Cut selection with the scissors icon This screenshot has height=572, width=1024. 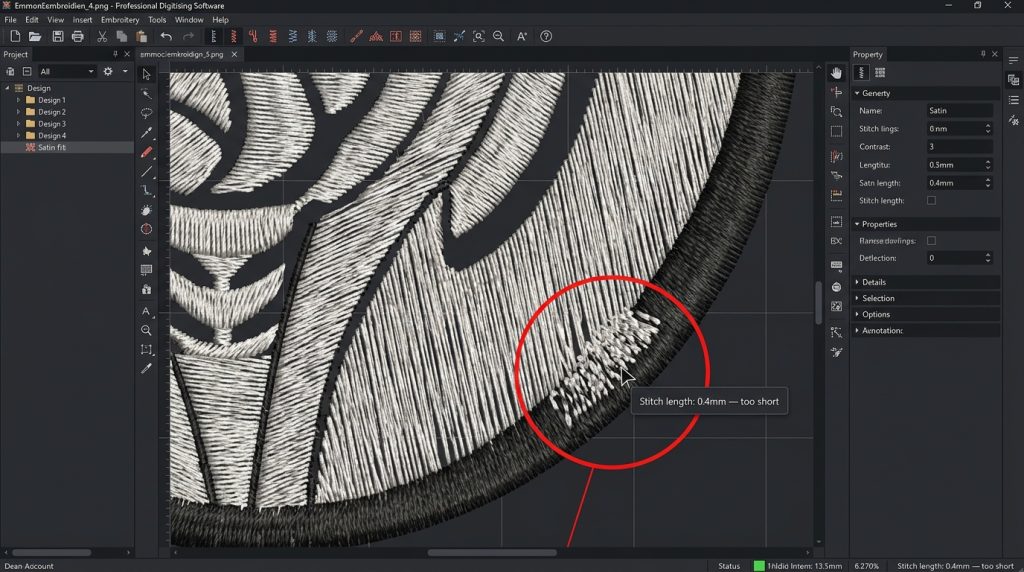click(x=102, y=37)
